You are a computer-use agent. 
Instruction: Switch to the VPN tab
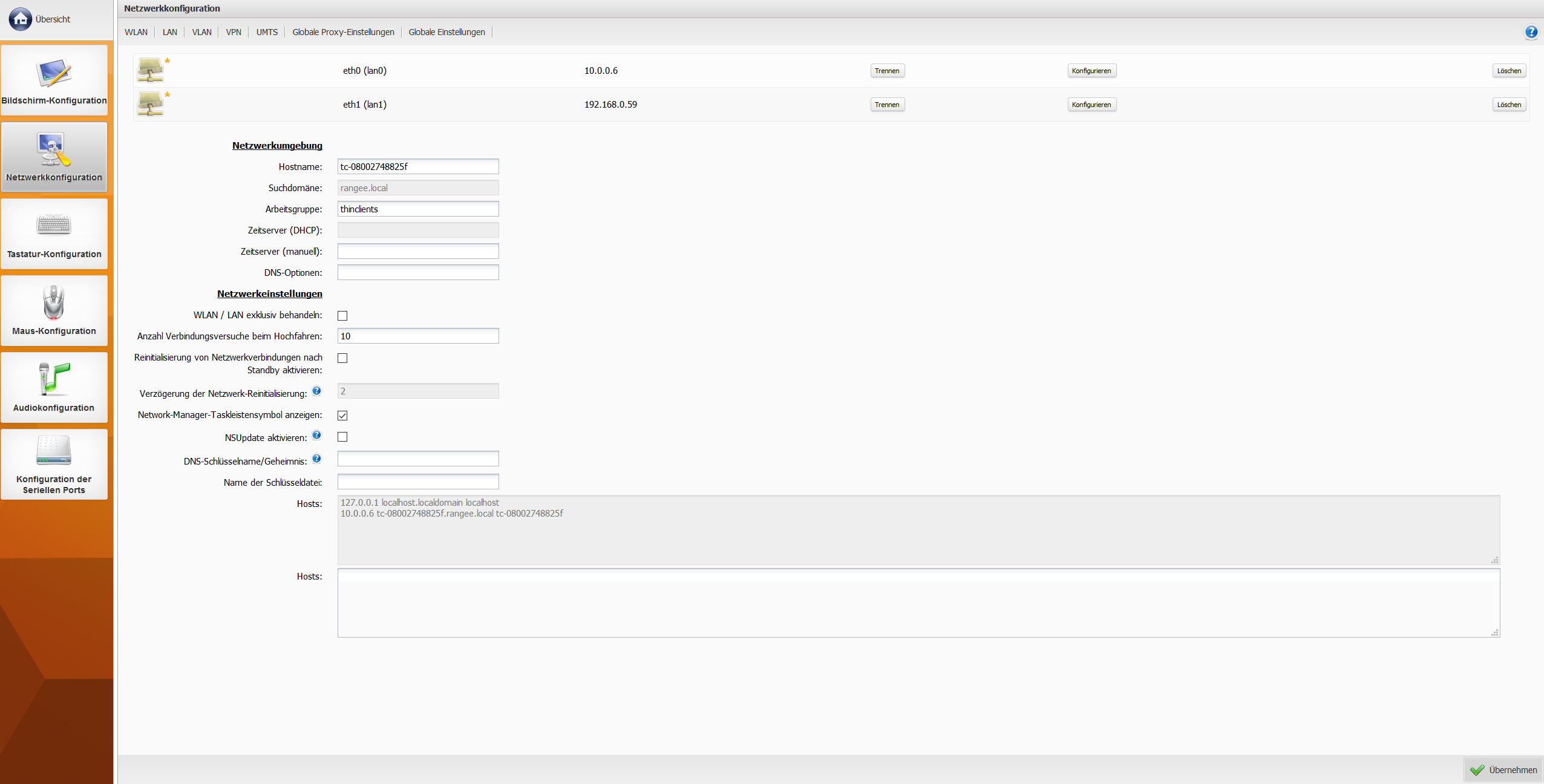[234, 32]
